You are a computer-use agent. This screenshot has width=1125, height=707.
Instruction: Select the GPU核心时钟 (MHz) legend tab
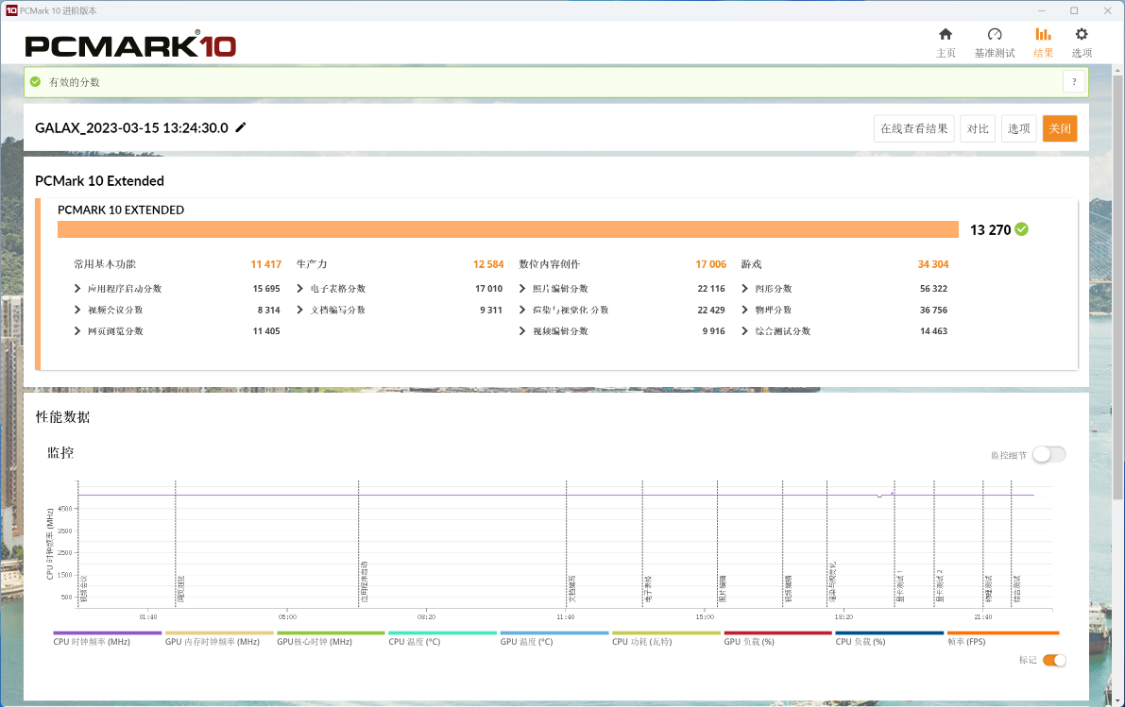click(331, 640)
